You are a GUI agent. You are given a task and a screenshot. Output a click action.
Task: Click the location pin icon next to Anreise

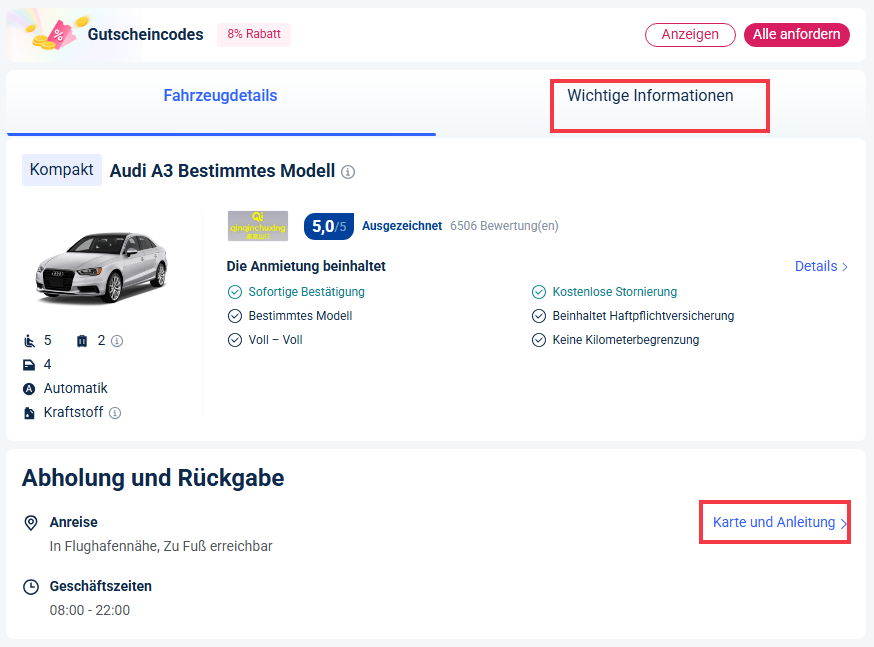pyautogui.click(x=31, y=523)
